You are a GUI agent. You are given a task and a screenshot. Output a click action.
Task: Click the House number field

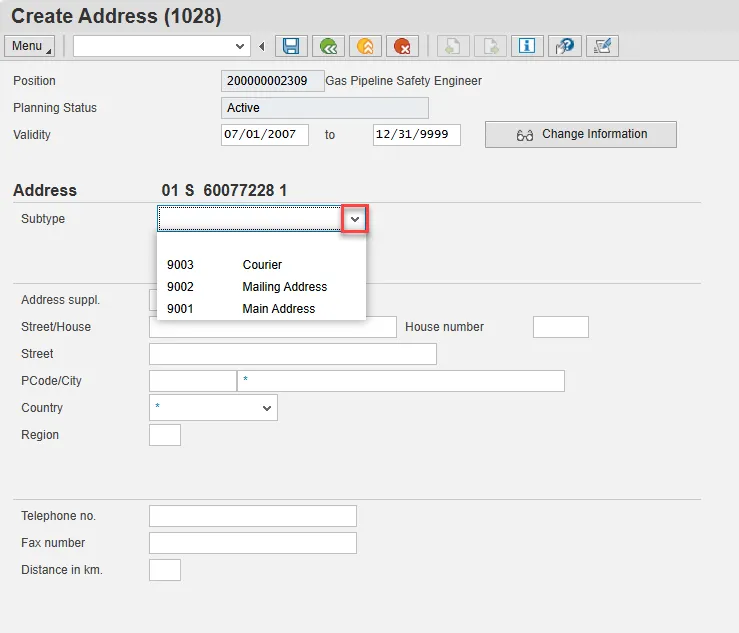click(561, 327)
